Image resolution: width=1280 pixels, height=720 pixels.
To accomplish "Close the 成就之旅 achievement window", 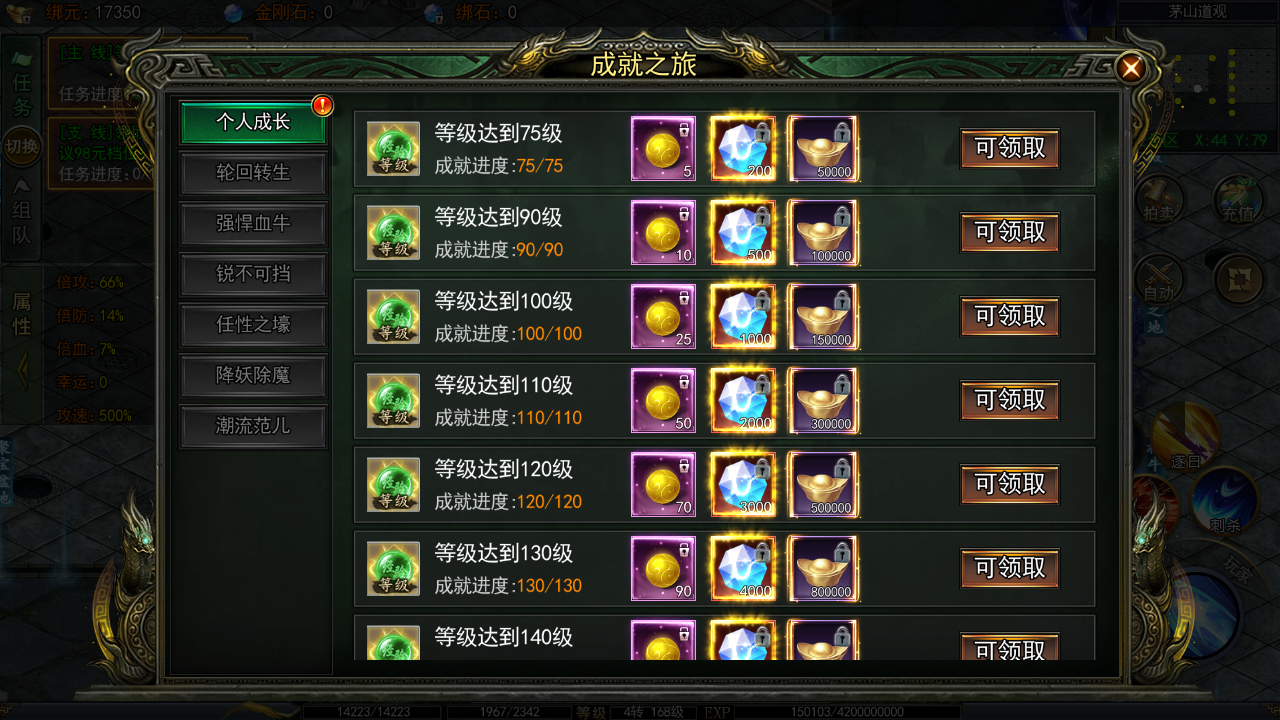I will coord(1131,68).
